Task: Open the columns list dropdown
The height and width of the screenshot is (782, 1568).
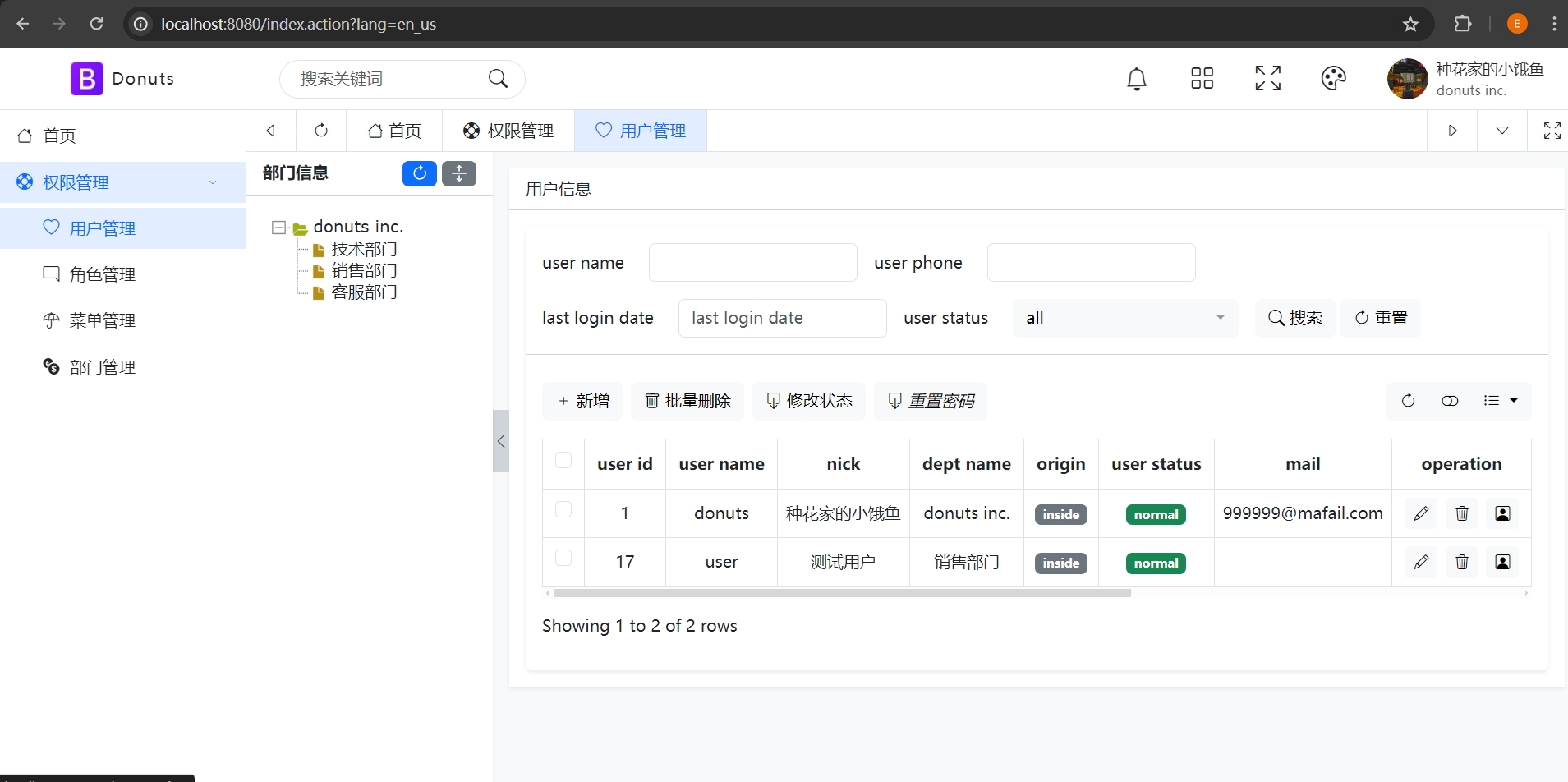Action: pyautogui.click(x=1501, y=401)
